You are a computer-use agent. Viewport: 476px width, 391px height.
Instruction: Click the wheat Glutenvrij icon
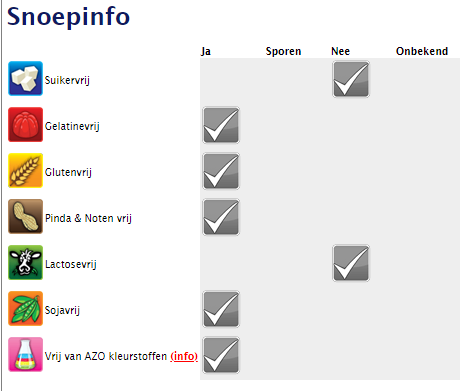pos(25,170)
